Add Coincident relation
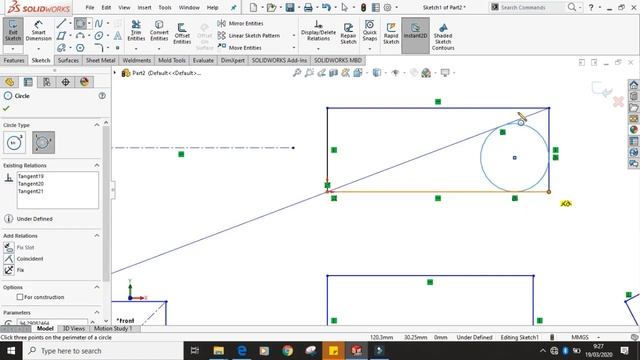This screenshot has height=360, width=640. (24, 259)
